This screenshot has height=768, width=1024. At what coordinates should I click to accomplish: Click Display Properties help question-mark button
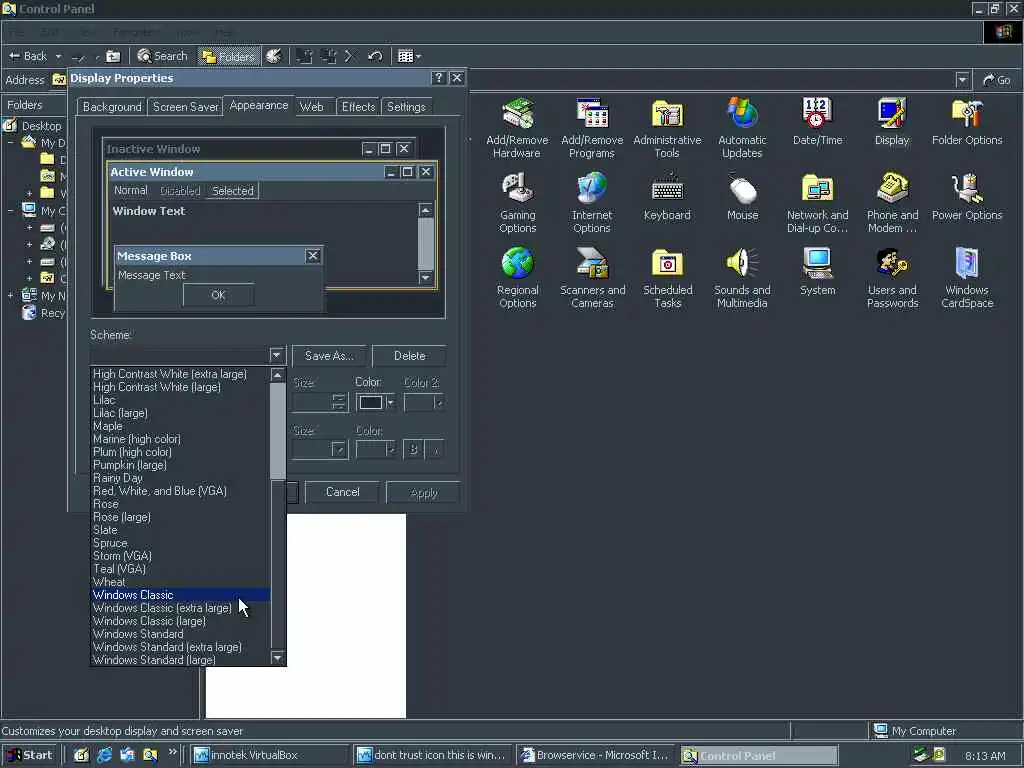438,78
